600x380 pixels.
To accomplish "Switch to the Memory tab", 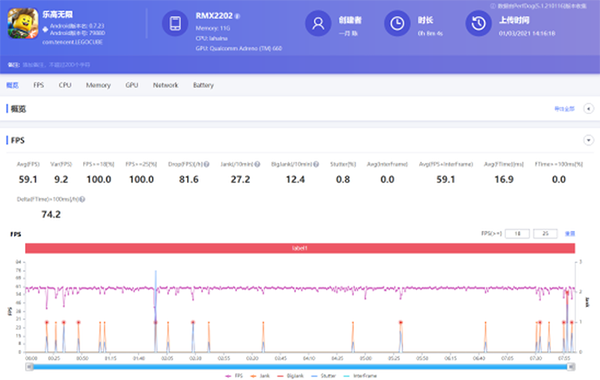I will coord(98,85).
